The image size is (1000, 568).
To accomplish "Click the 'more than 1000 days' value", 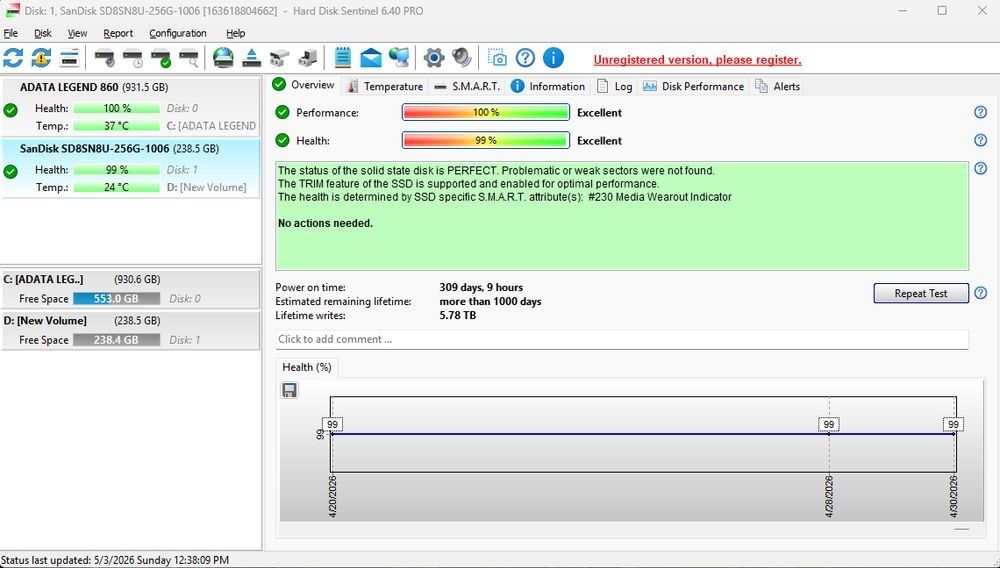I will [x=490, y=302].
